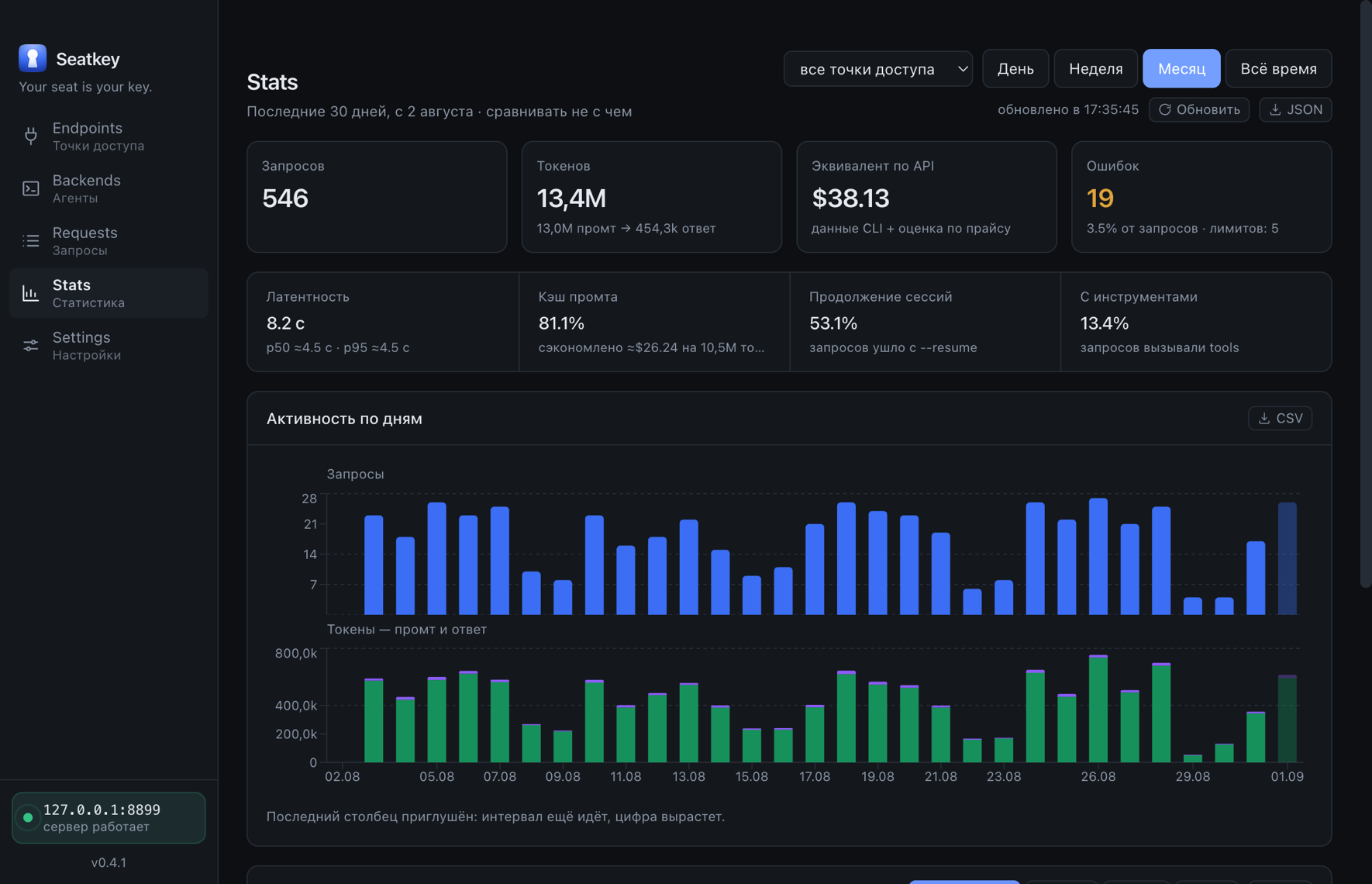Image resolution: width=1372 pixels, height=884 pixels.
Task: Click the download icon beside CSV
Action: click(1264, 418)
